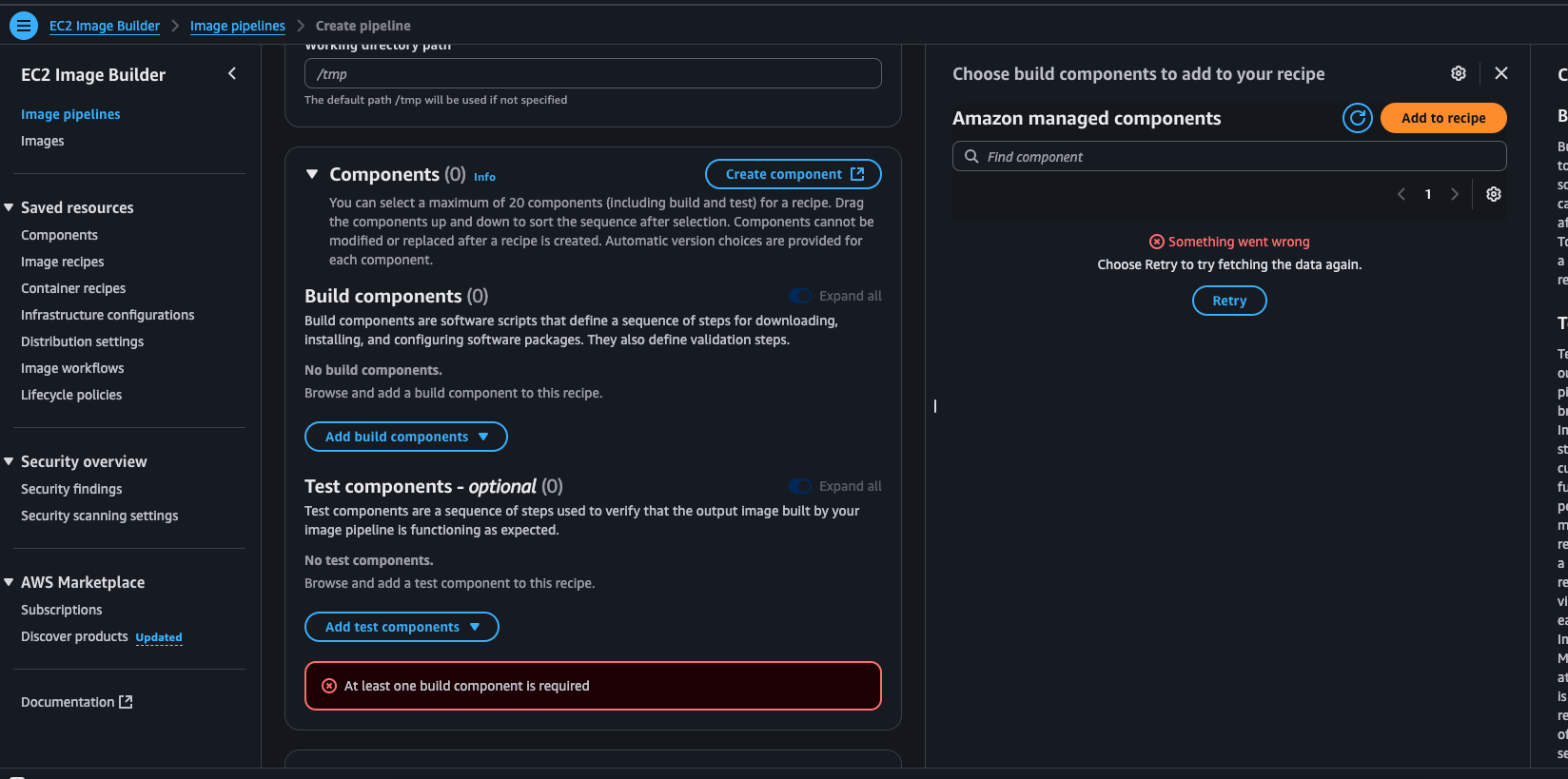
Task: Click the 'No test components.' text
Action: coord(368,560)
